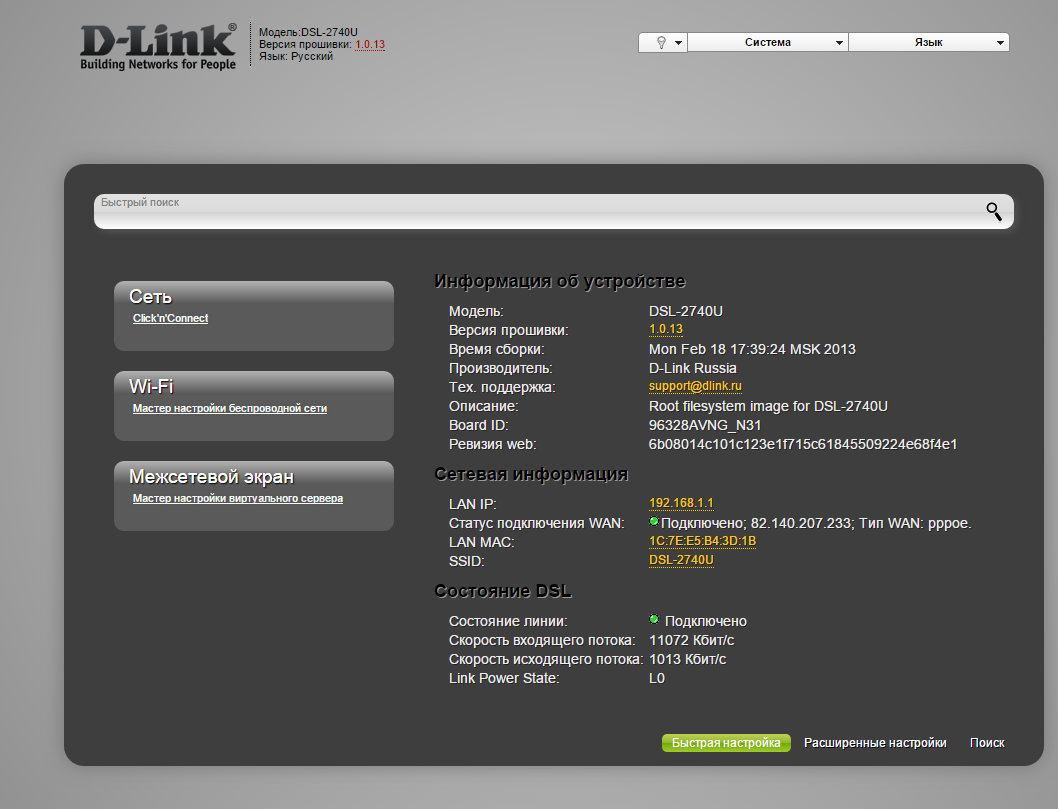Viewport: 1058px width, 809px height.
Task: Click Board ID value 96328AVNG_N31
Action: [704, 426]
